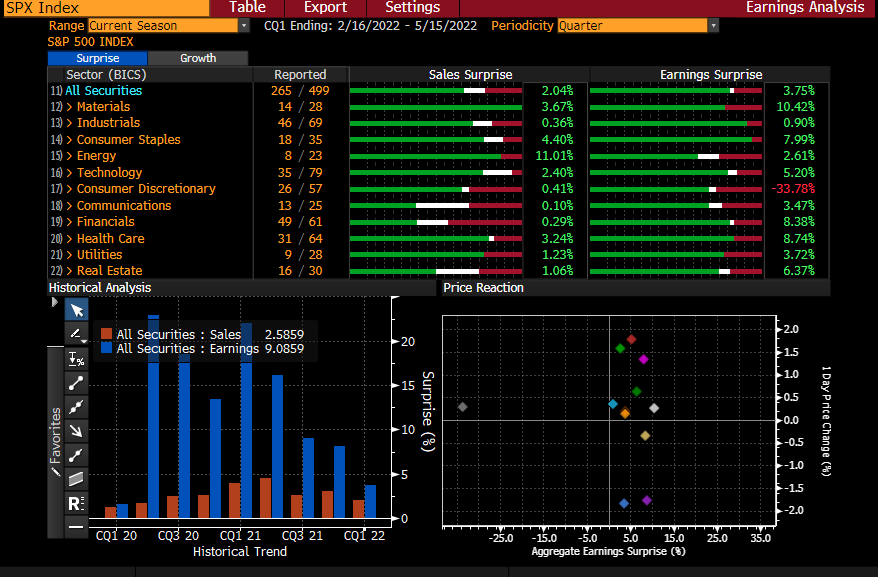Expand the Industrials sector row

tap(69, 123)
